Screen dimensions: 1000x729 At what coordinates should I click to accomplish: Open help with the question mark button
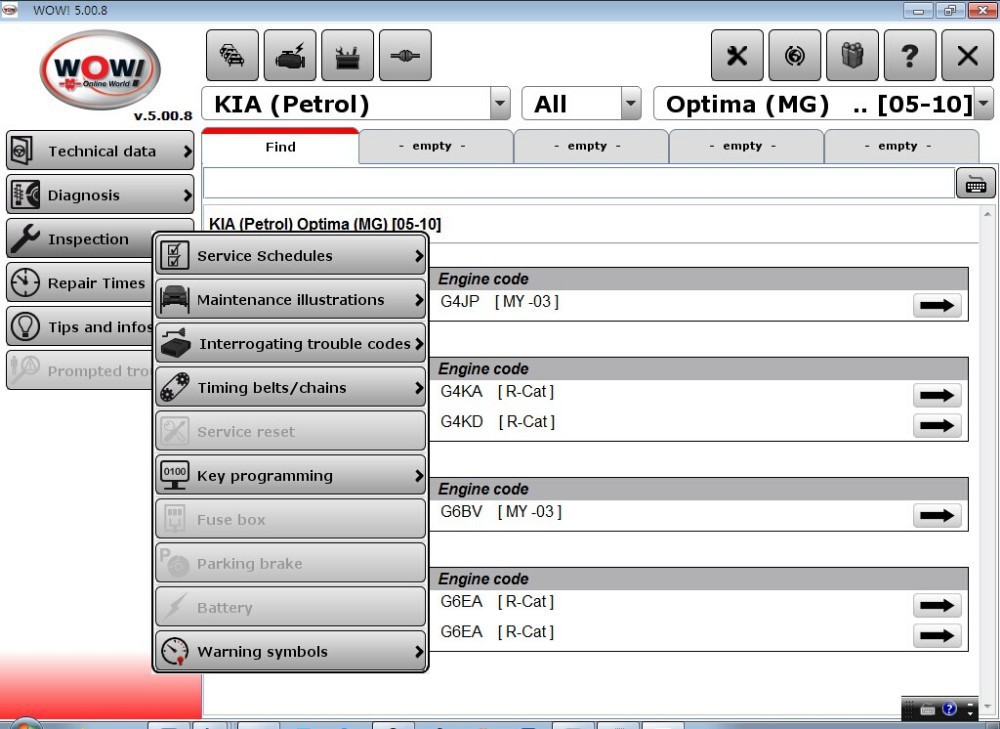pos(910,55)
